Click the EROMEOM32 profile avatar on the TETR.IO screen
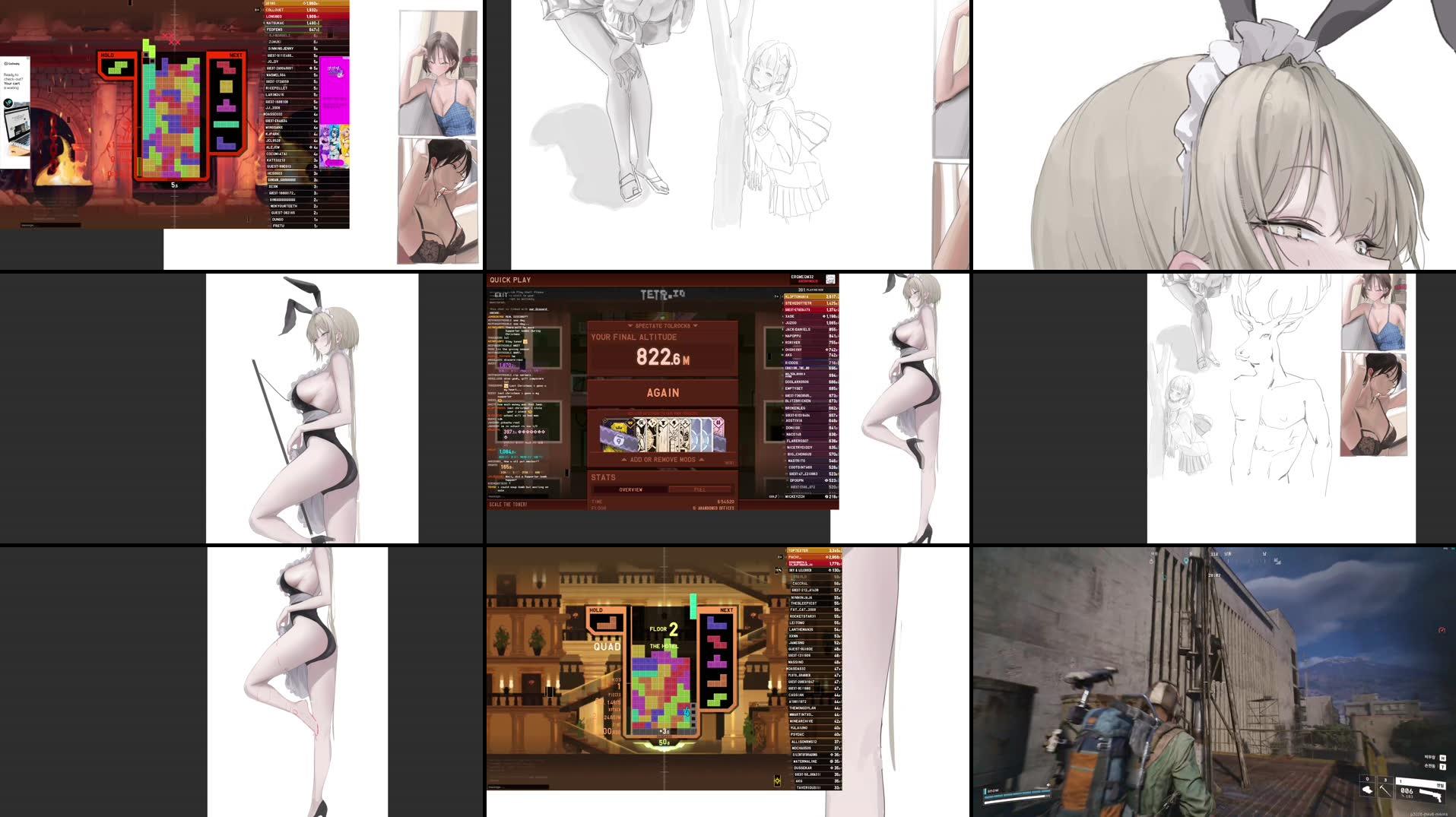 pos(830,280)
